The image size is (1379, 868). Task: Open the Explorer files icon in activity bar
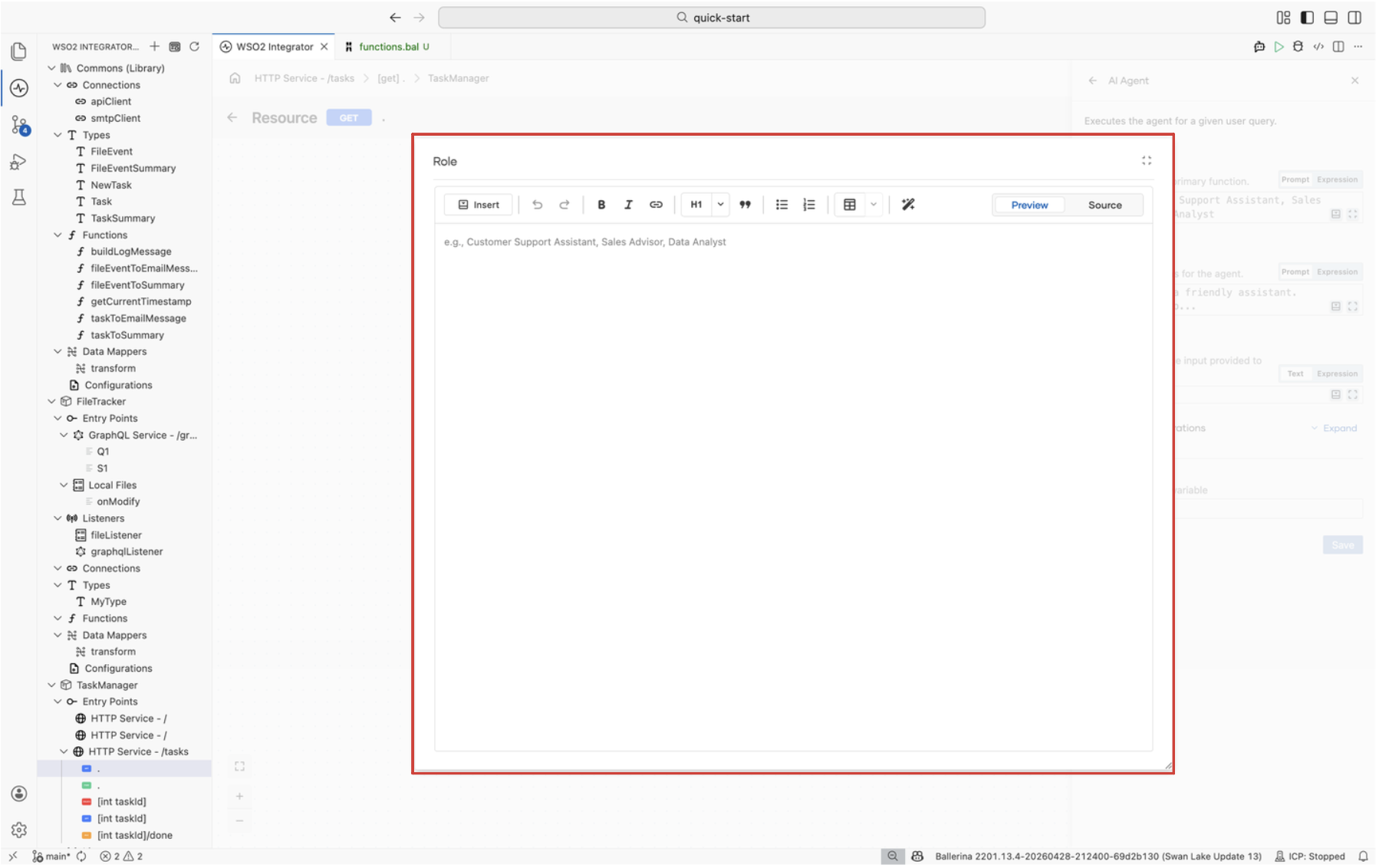pyautogui.click(x=19, y=51)
